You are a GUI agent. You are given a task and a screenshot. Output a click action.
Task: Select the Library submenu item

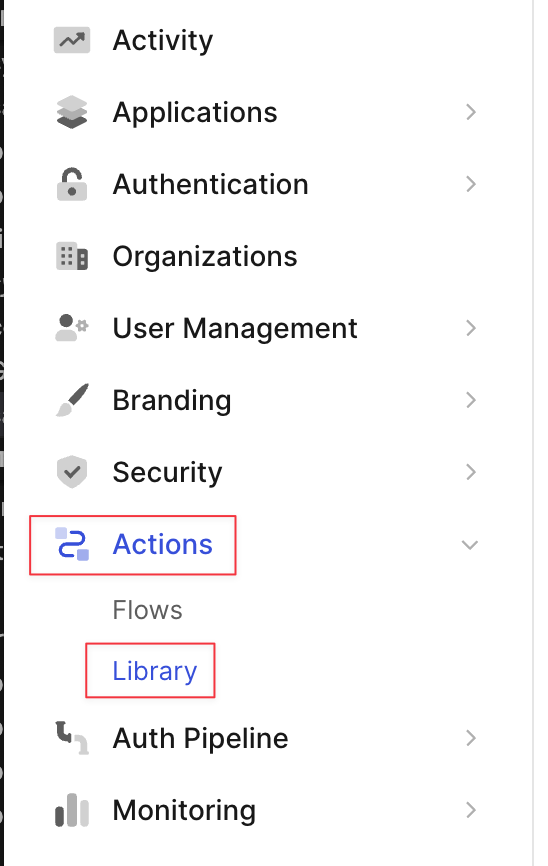click(x=155, y=671)
